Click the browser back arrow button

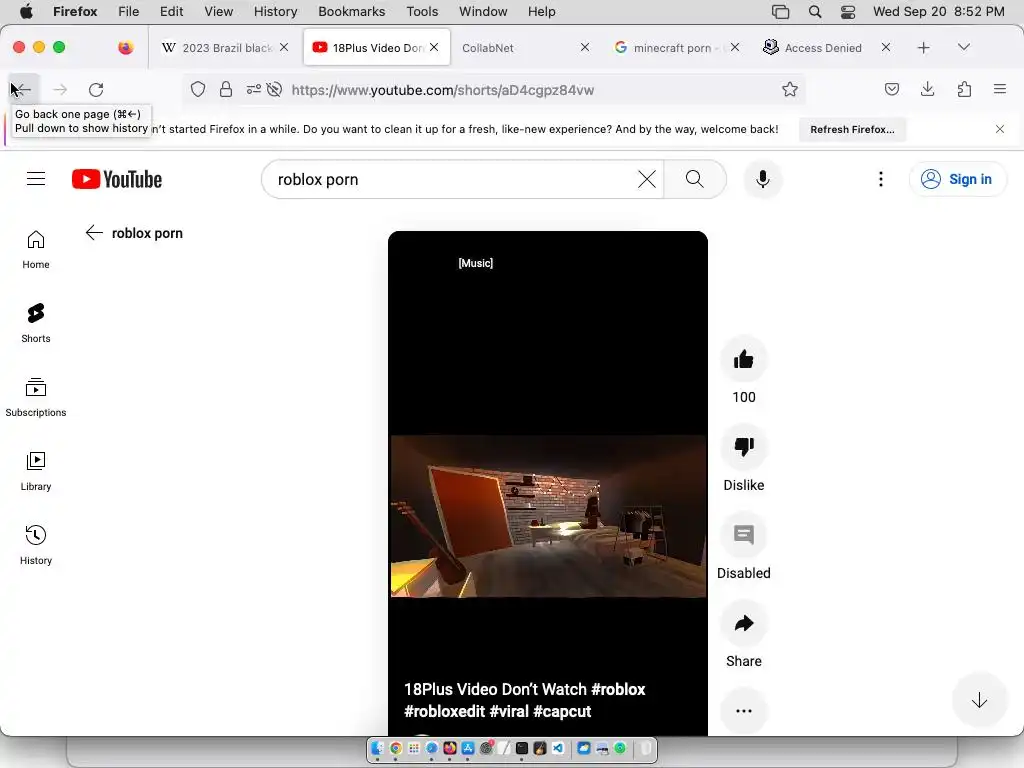pyautogui.click(x=22, y=89)
